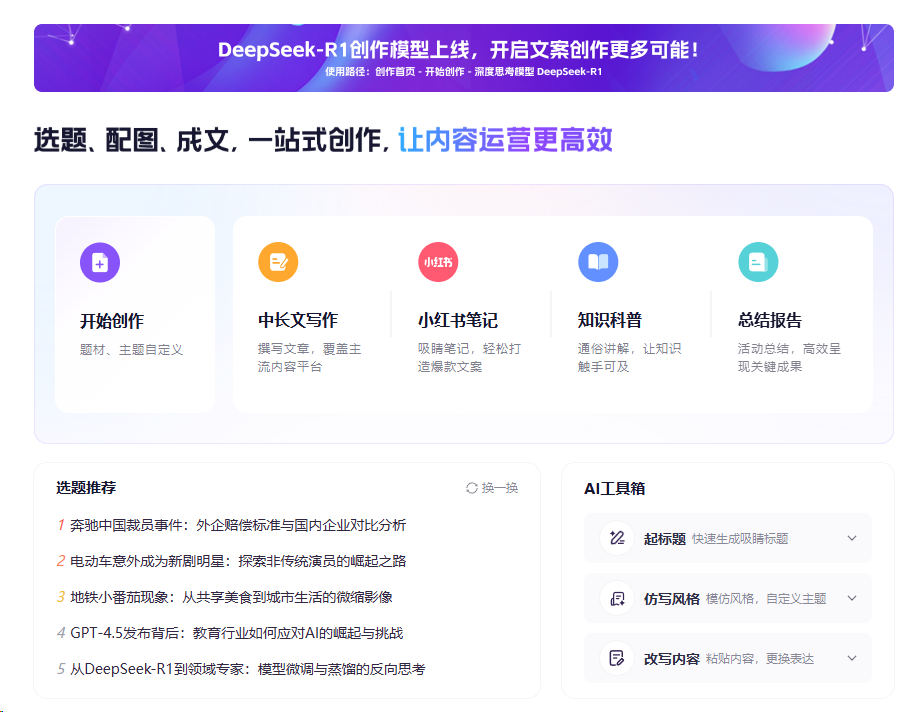The height and width of the screenshot is (712, 916).
Task: Click the 让内容运营更高效 gradient heading text
Action: pyautogui.click(x=505, y=140)
